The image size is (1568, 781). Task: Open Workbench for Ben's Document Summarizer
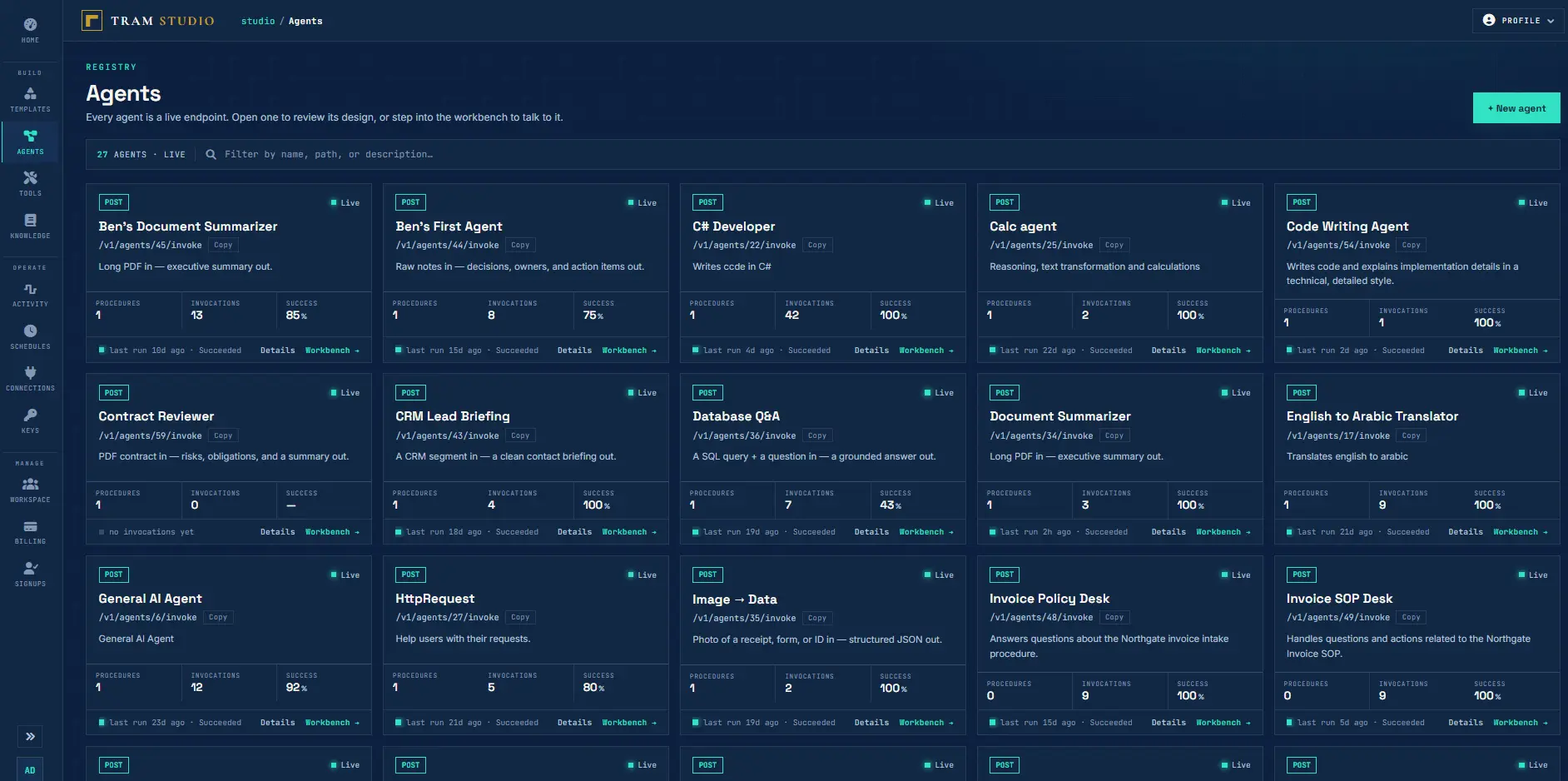(332, 351)
